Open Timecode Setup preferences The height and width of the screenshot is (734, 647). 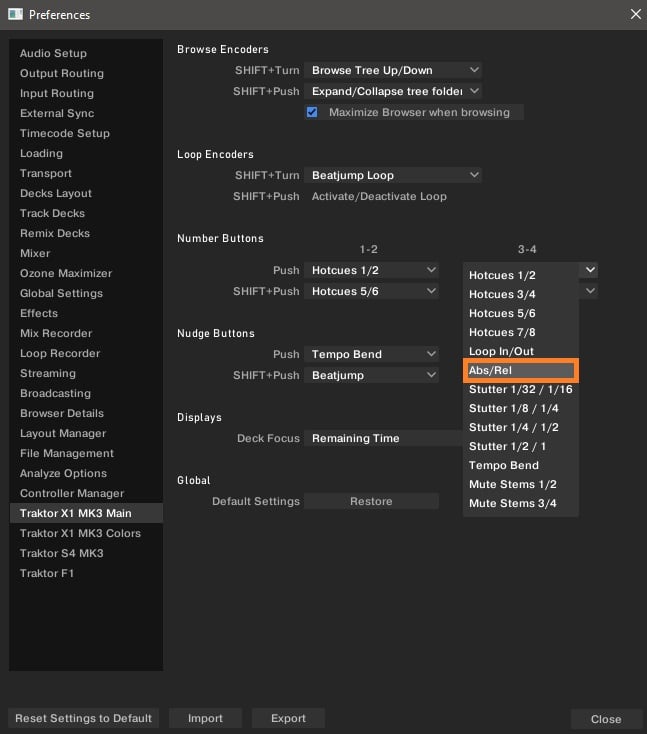point(86,133)
